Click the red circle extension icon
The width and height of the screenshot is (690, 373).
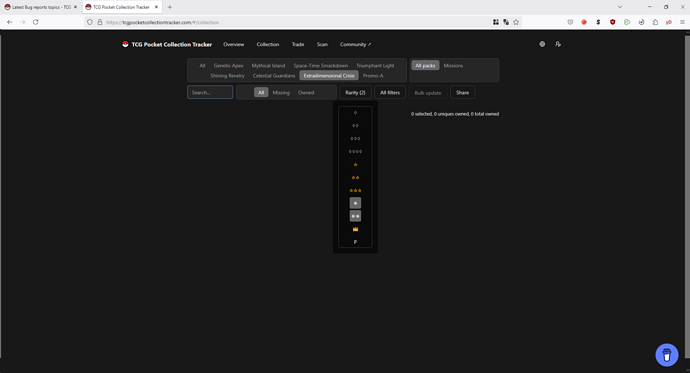pyautogui.click(x=584, y=22)
